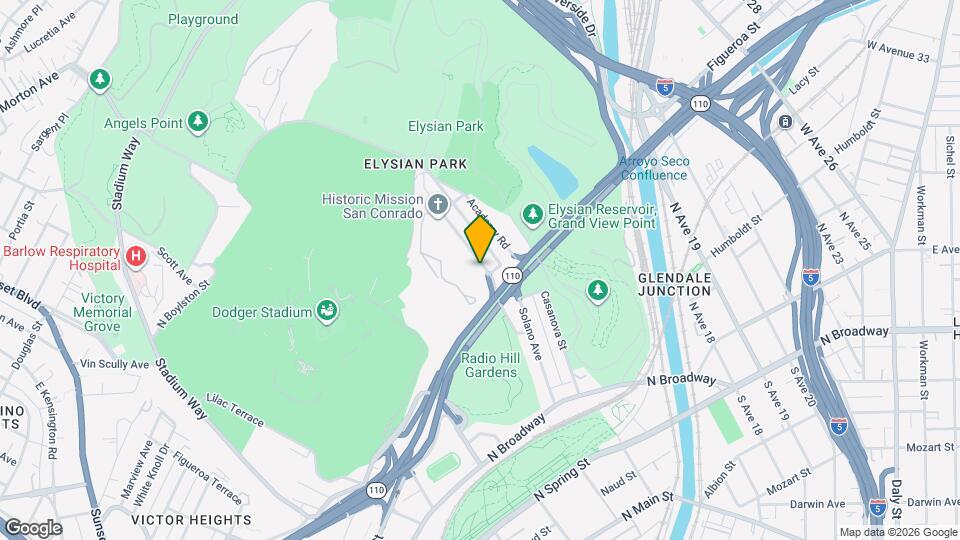Click the Elysian Park label
The height and width of the screenshot is (540, 960).
pos(446,126)
